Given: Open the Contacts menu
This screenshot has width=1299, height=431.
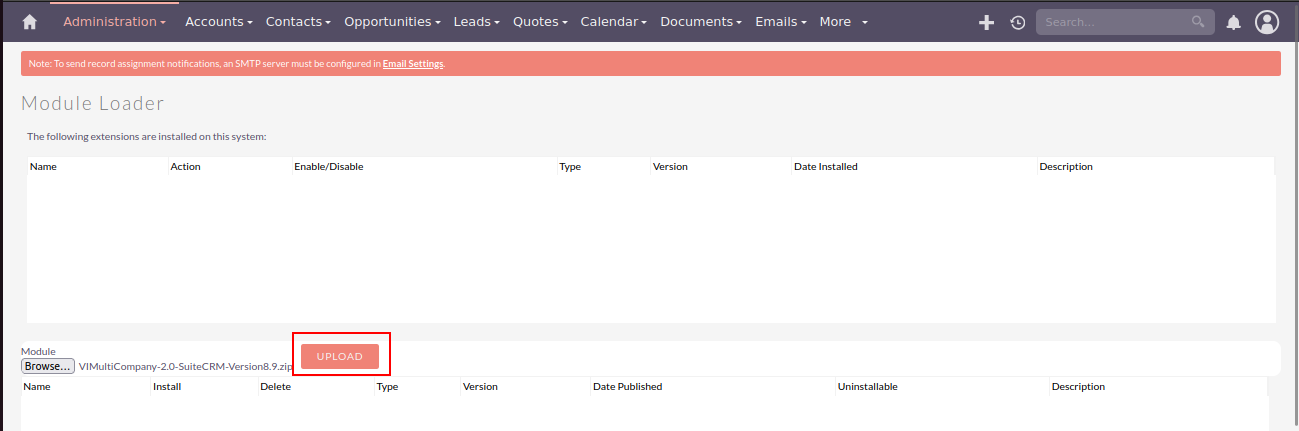Looking at the screenshot, I should pyautogui.click(x=298, y=22).
